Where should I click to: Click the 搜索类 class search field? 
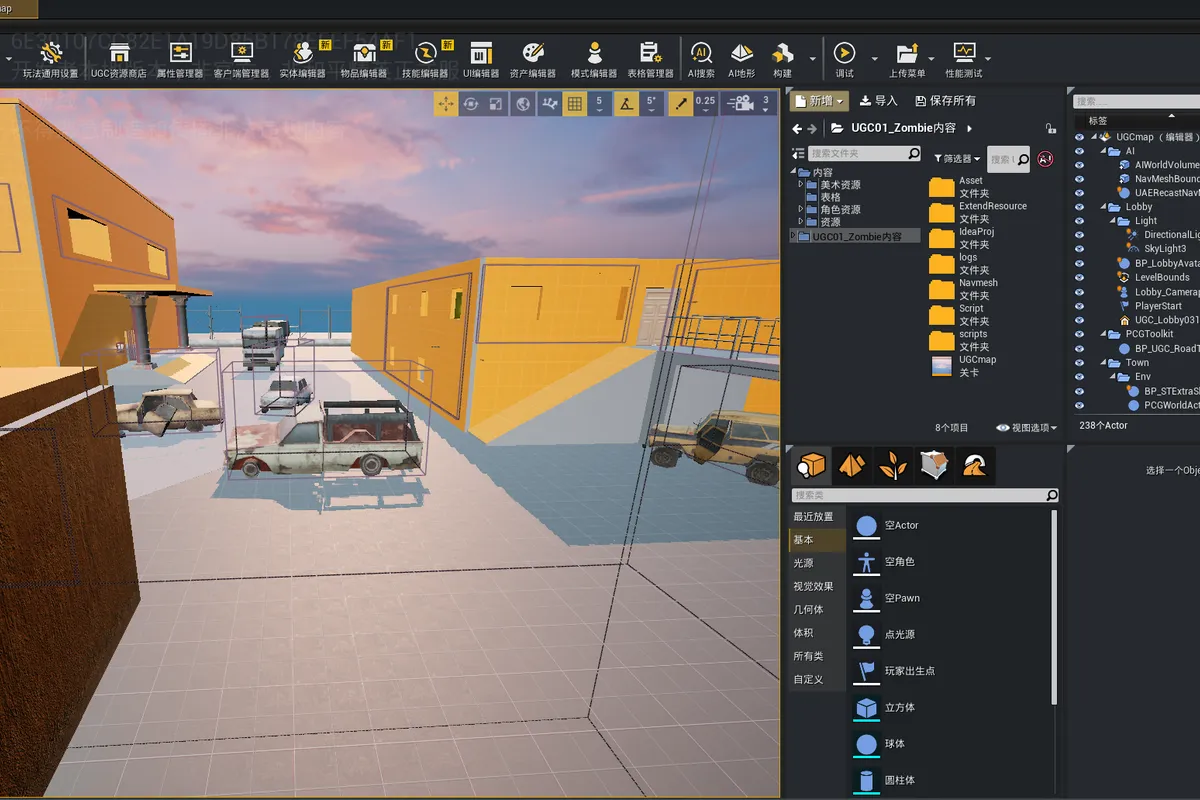click(925, 495)
